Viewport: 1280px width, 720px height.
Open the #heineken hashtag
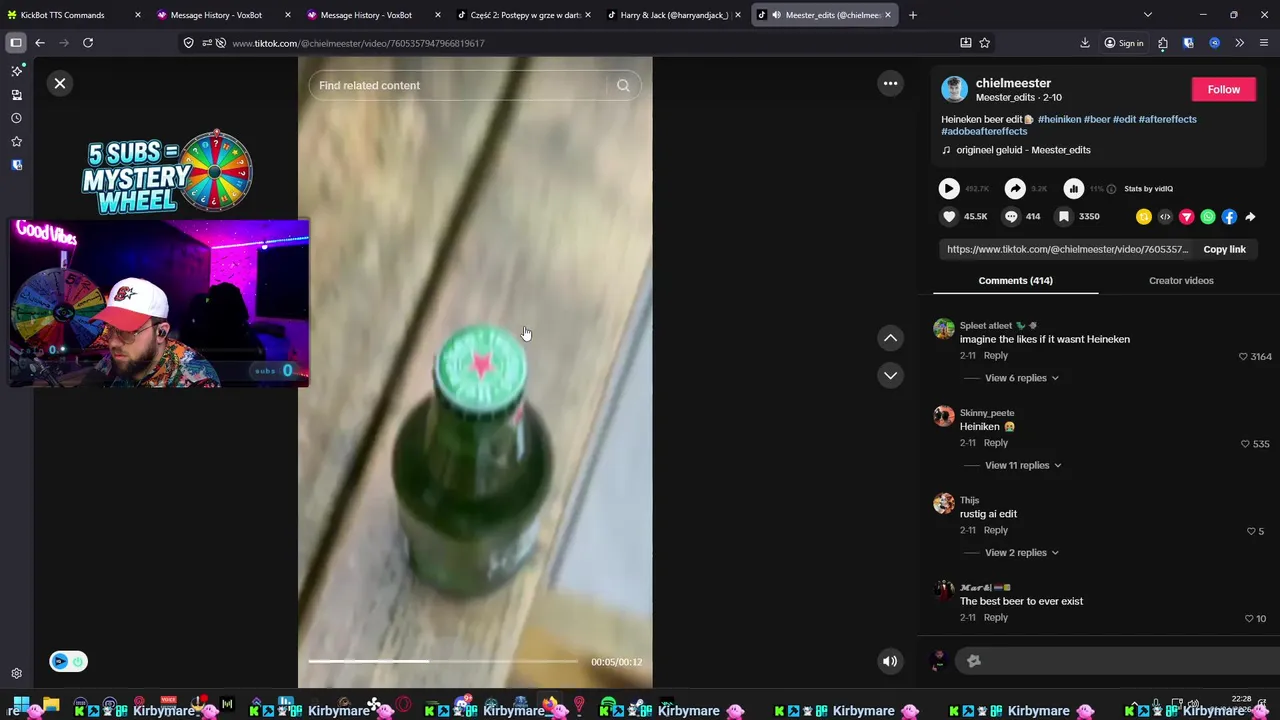1059,119
